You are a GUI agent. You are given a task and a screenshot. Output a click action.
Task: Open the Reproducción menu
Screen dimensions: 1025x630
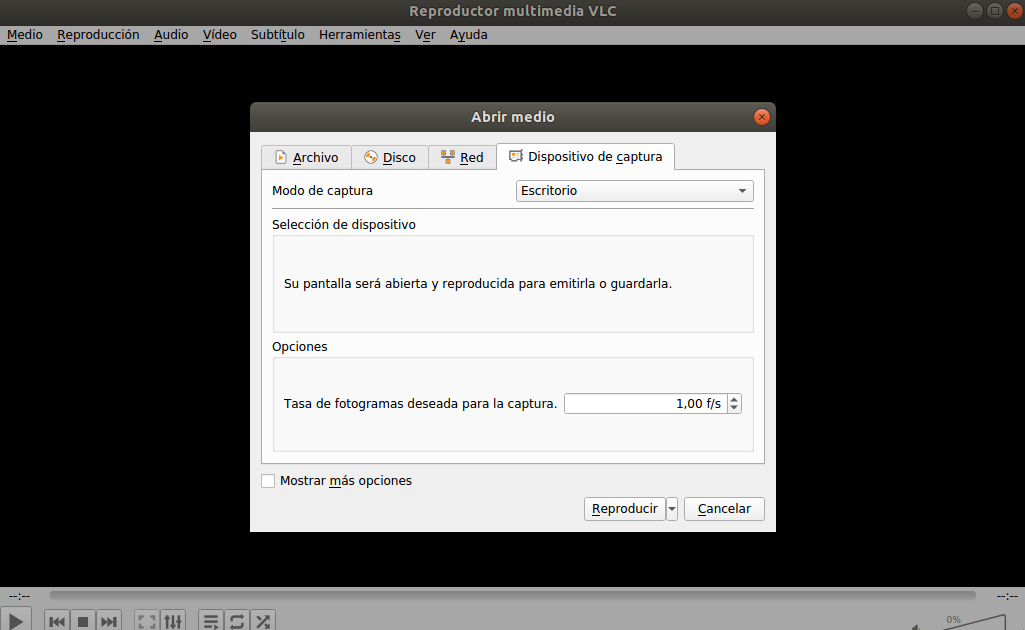98,35
